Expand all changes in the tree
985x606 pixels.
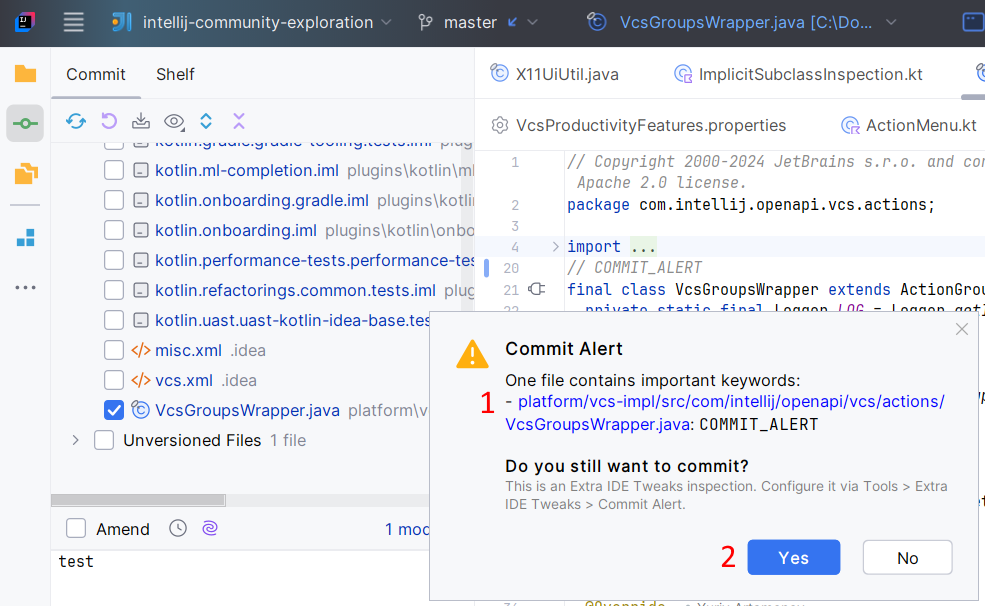pyautogui.click(x=206, y=121)
